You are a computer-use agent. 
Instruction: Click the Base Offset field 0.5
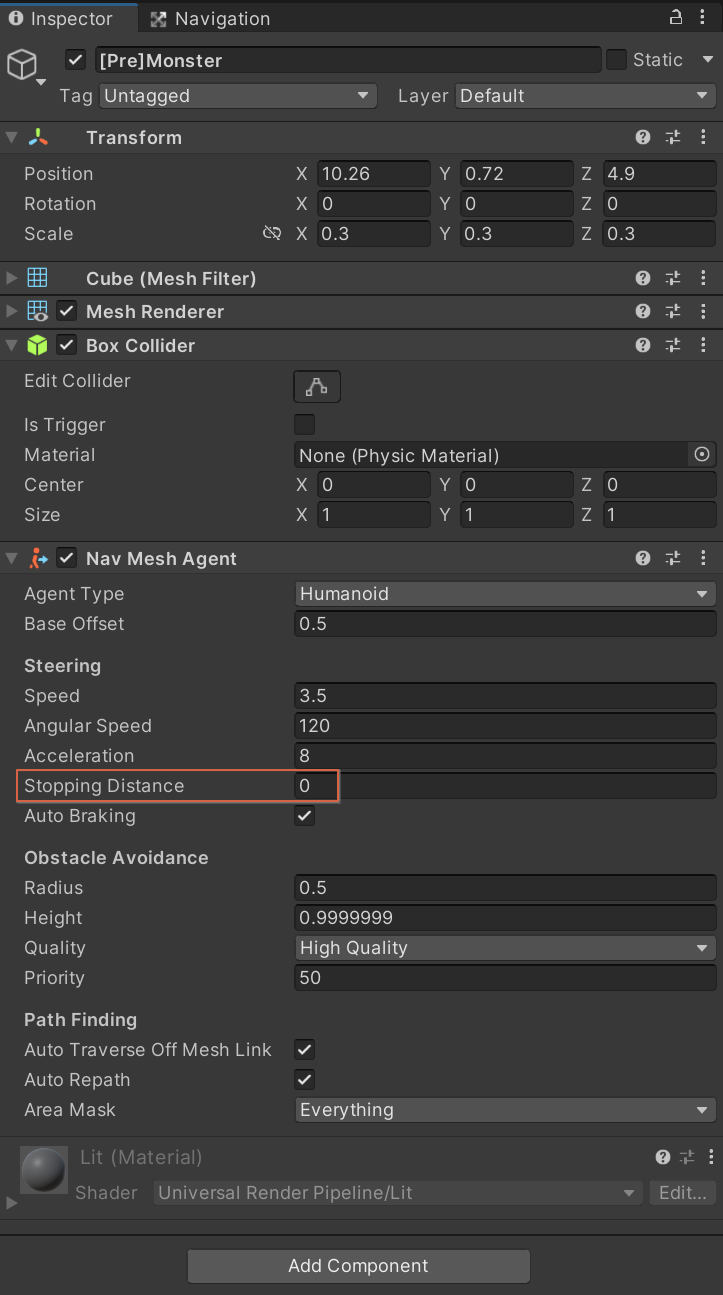pyautogui.click(x=506, y=624)
